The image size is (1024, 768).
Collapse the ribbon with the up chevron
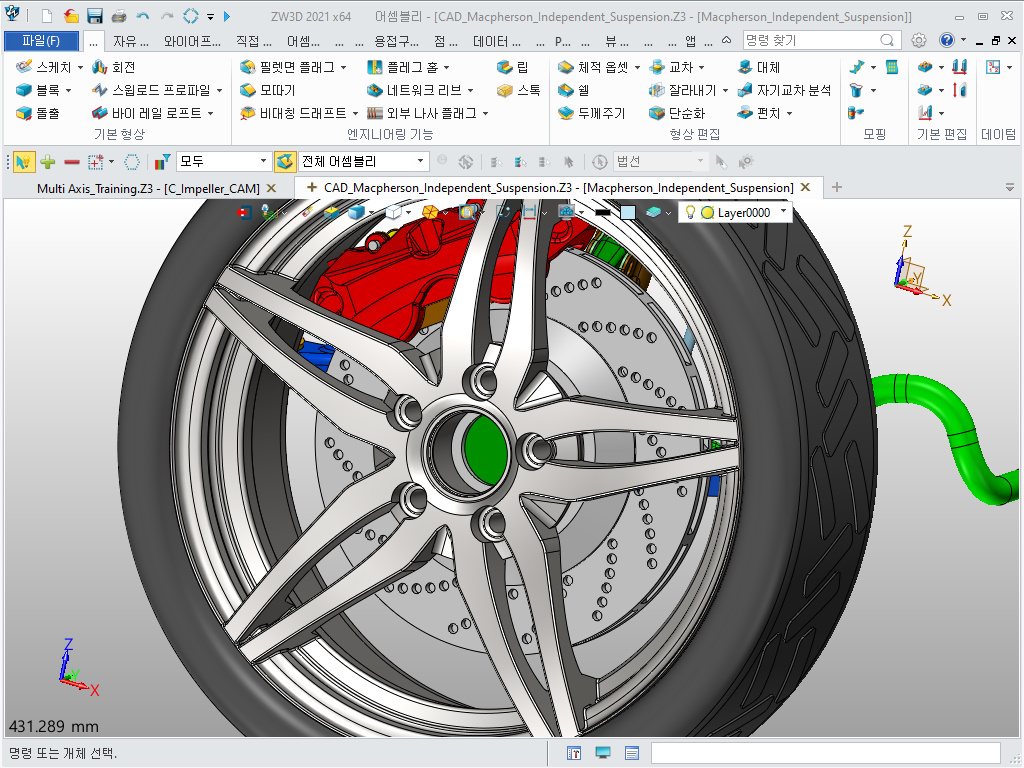[726, 40]
